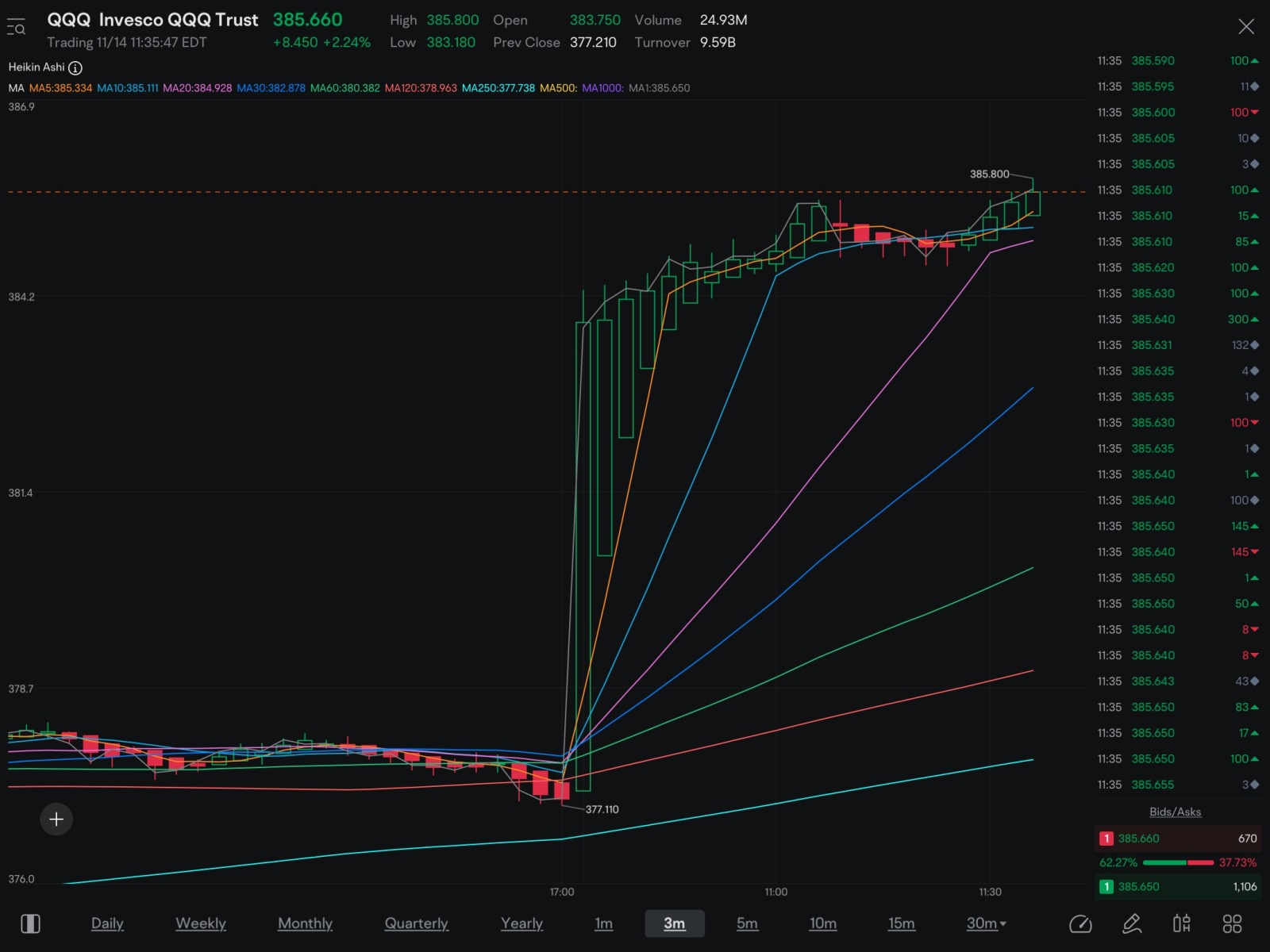Viewport: 1270px width, 952px height.
Task: Add a new indicator with plus button
Action: (56, 819)
